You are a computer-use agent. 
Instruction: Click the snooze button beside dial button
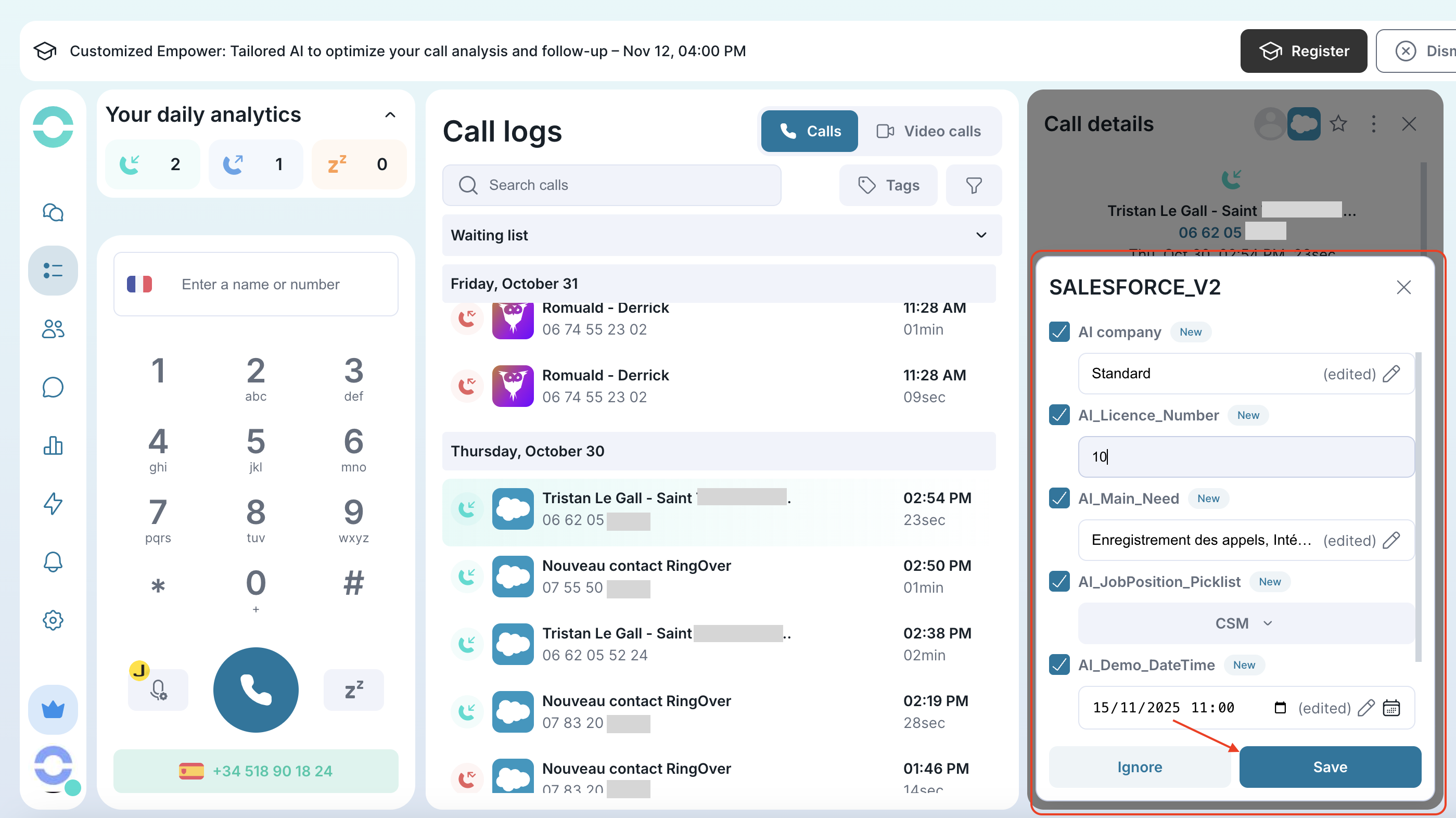tap(353, 689)
